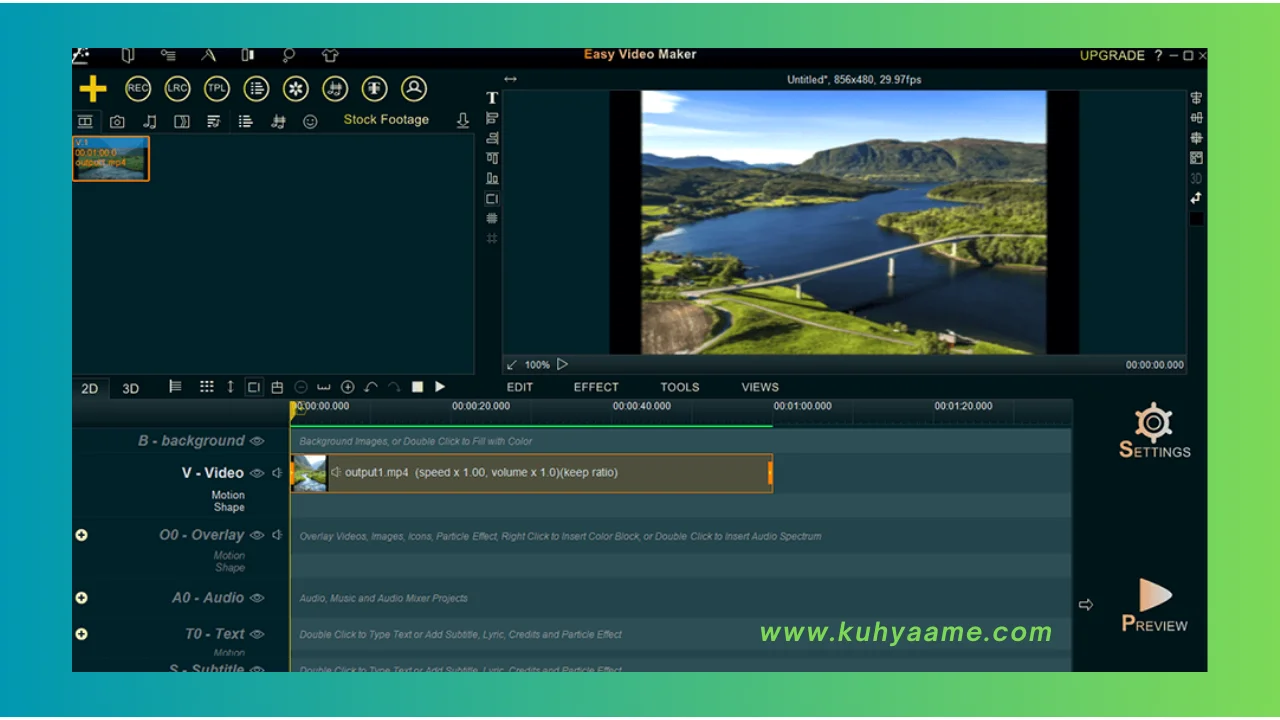Viewport: 1280px width, 720px height.
Task: Click the align left icon beside the preview
Action: (492, 118)
